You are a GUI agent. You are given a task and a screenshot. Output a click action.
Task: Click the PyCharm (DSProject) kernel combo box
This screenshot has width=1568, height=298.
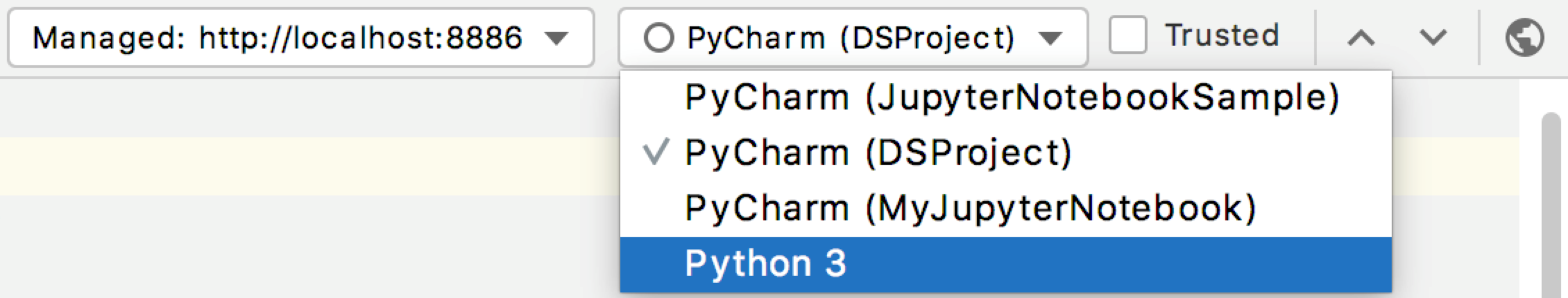coord(850,38)
